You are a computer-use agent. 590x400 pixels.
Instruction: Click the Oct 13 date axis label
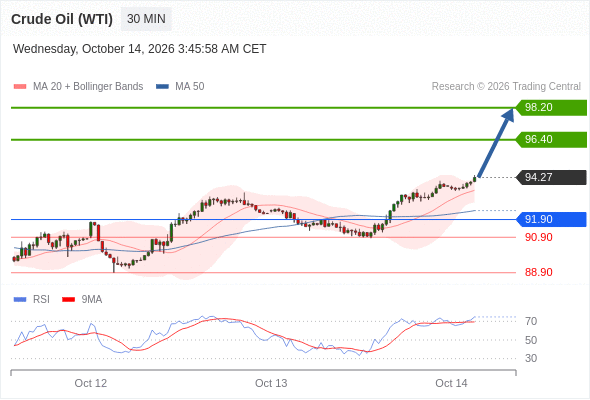coord(271,383)
